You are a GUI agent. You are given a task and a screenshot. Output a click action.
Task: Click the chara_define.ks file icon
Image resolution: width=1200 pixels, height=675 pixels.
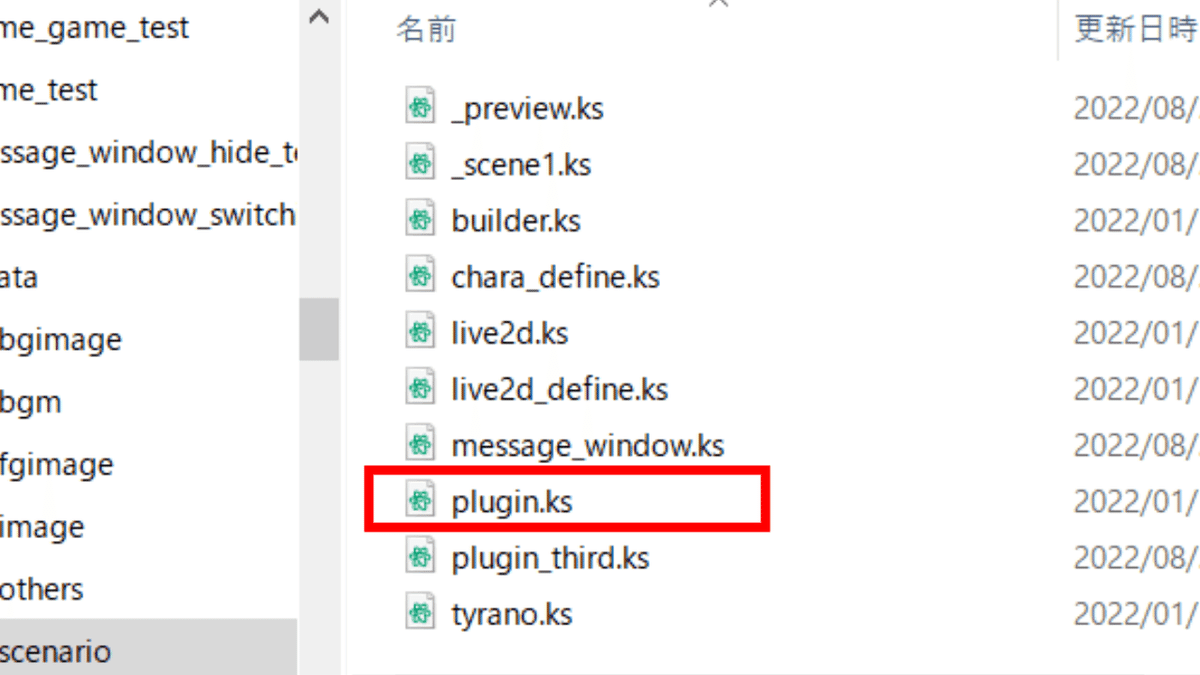click(x=420, y=275)
